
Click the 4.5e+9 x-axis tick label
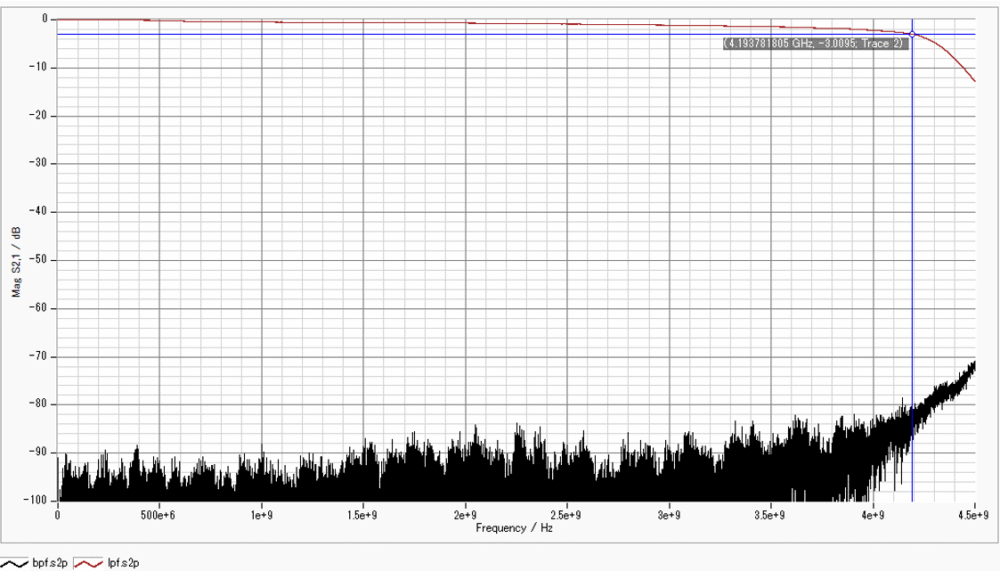pos(973,515)
